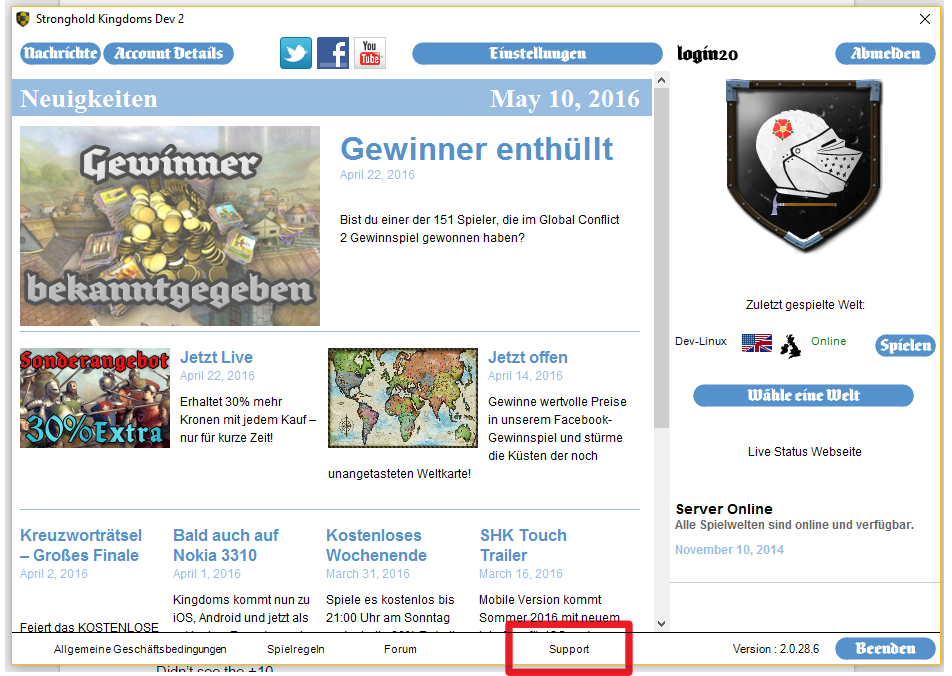Viewport: 952px width, 676px height.
Task: Click Zuletzt gespielte Welt label
Action: (805, 305)
